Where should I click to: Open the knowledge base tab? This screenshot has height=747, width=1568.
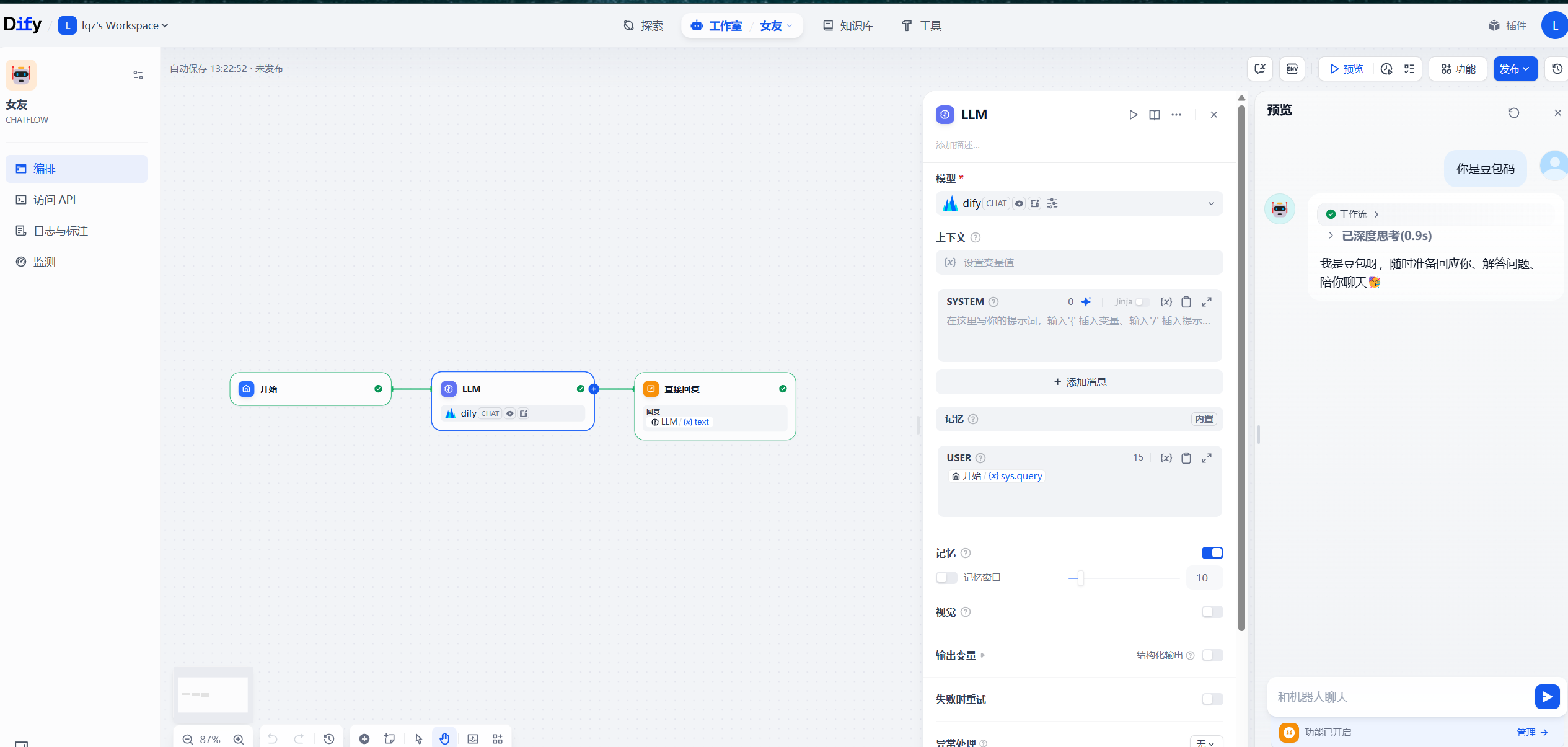pyautogui.click(x=848, y=25)
